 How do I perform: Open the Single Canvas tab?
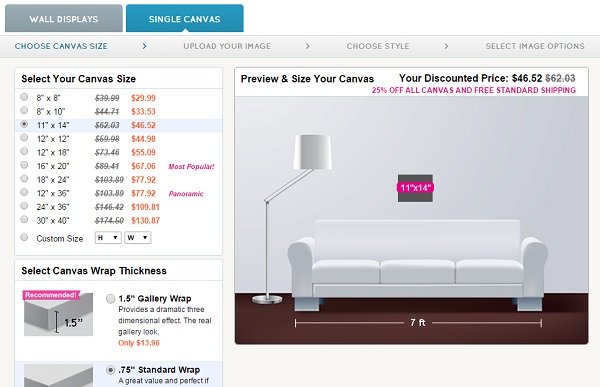click(184, 18)
